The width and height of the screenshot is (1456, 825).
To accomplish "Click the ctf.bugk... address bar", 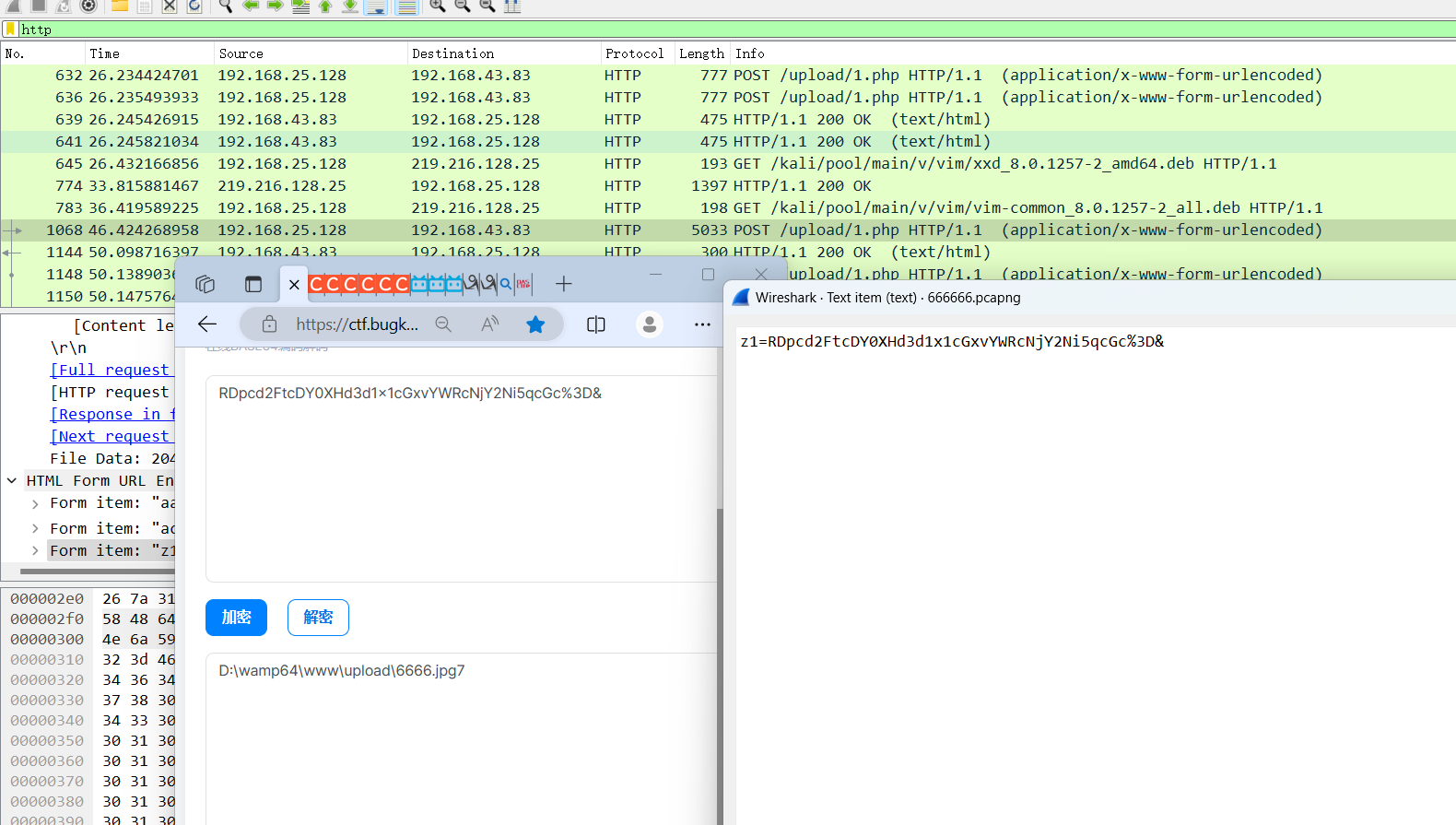I will point(358,324).
